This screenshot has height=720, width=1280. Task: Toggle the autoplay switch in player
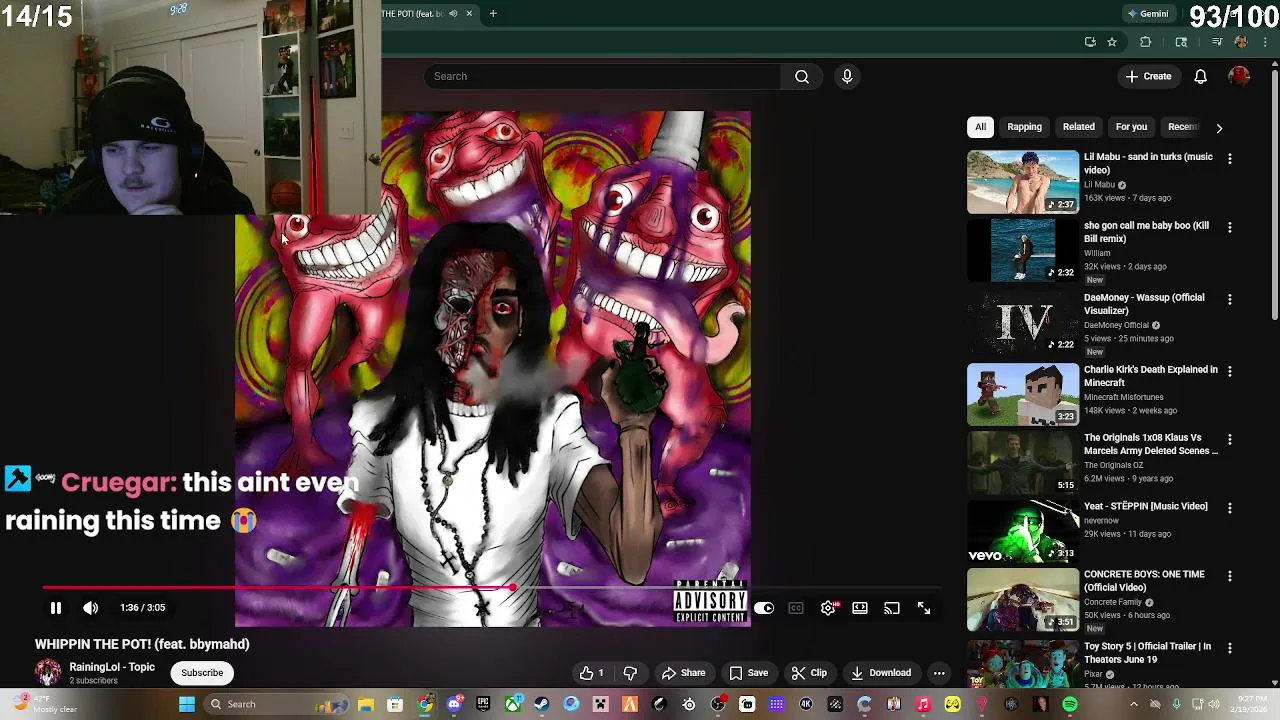pos(764,608)
